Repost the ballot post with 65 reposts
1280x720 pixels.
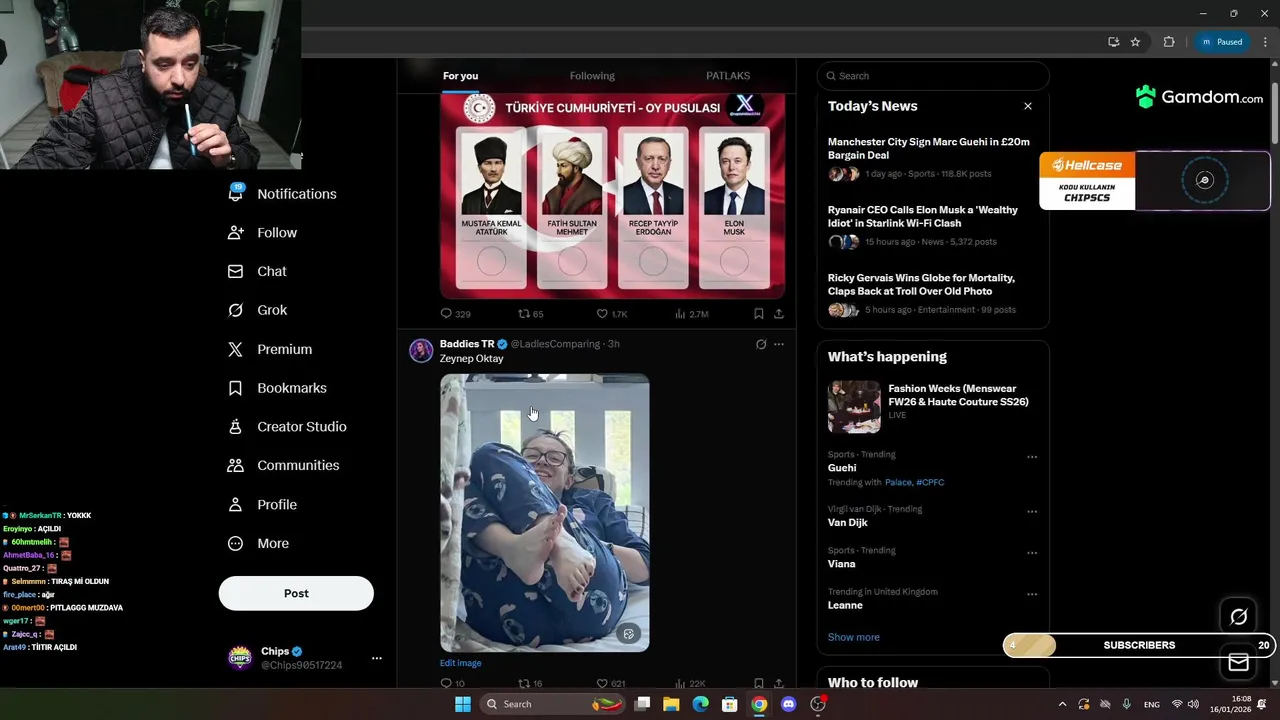click(530, 314)
